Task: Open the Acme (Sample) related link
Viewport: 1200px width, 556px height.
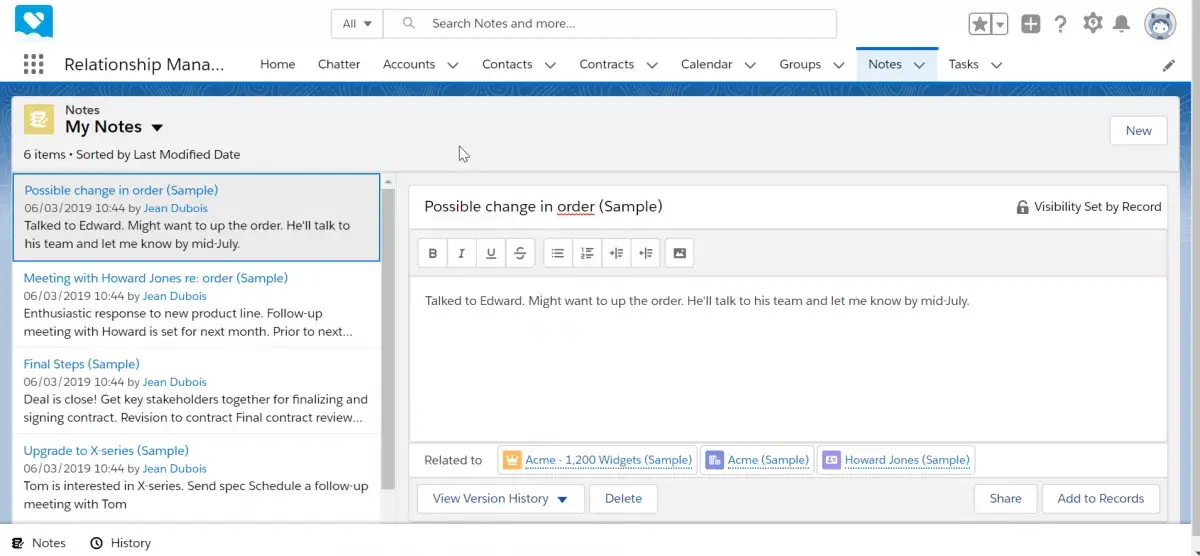Action: click(768, 460)
